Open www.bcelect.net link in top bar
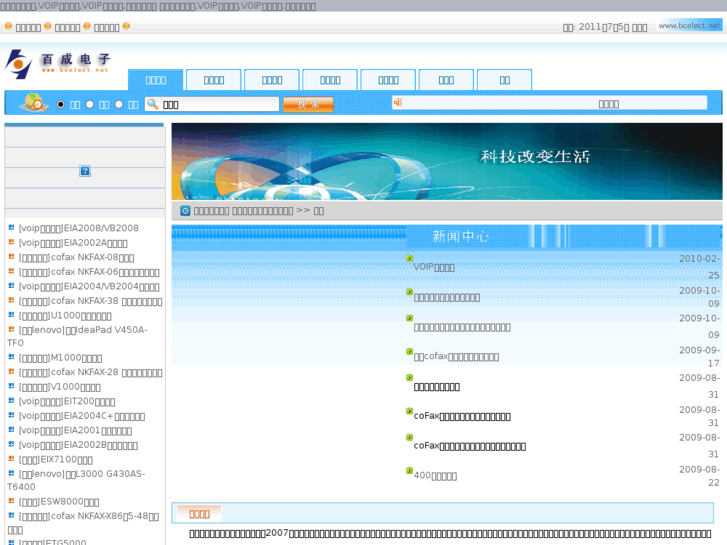This screenshot has height=545, width=727. tap(689, 26)
